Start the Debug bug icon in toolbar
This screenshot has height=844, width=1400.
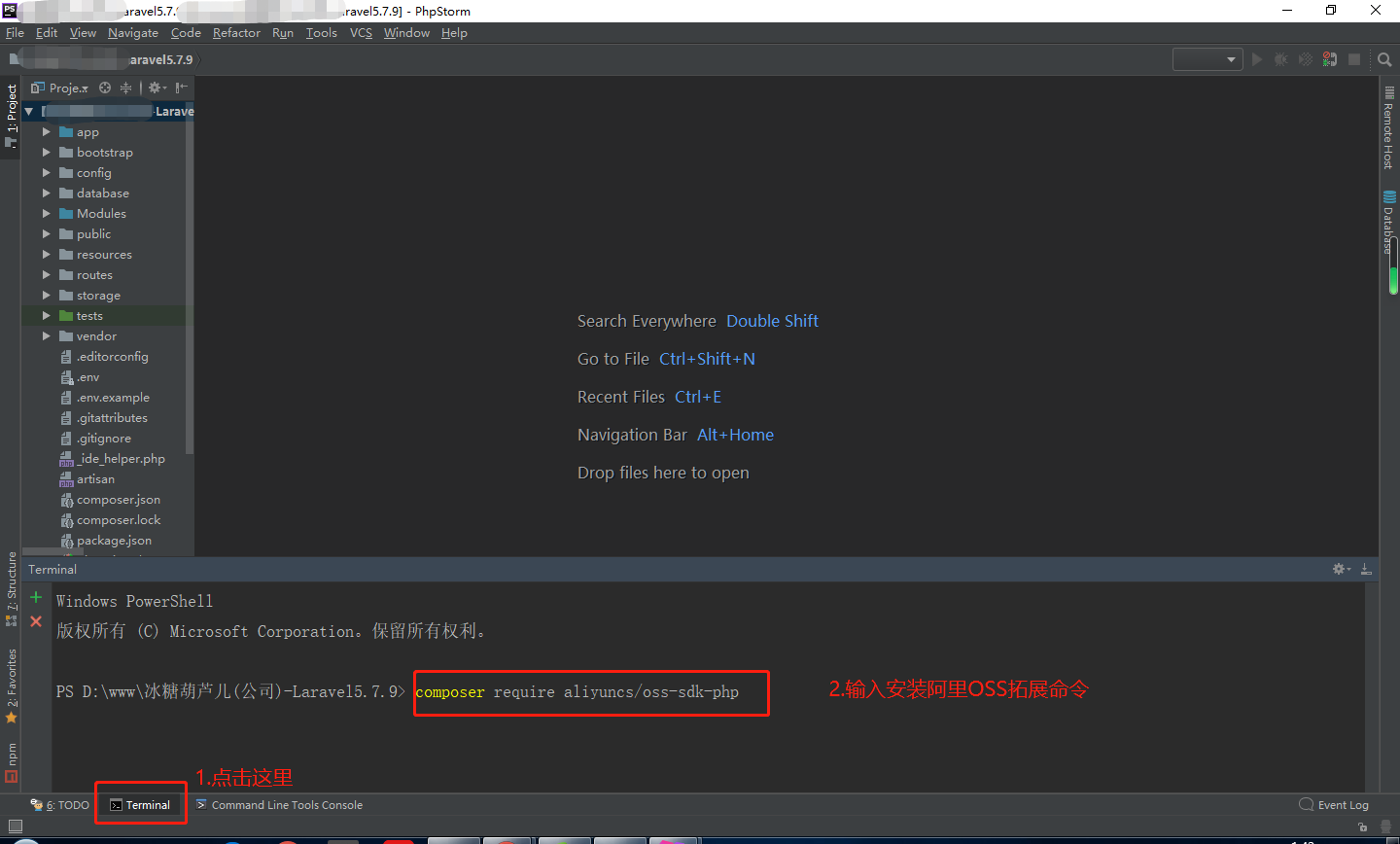point(1281,59)
